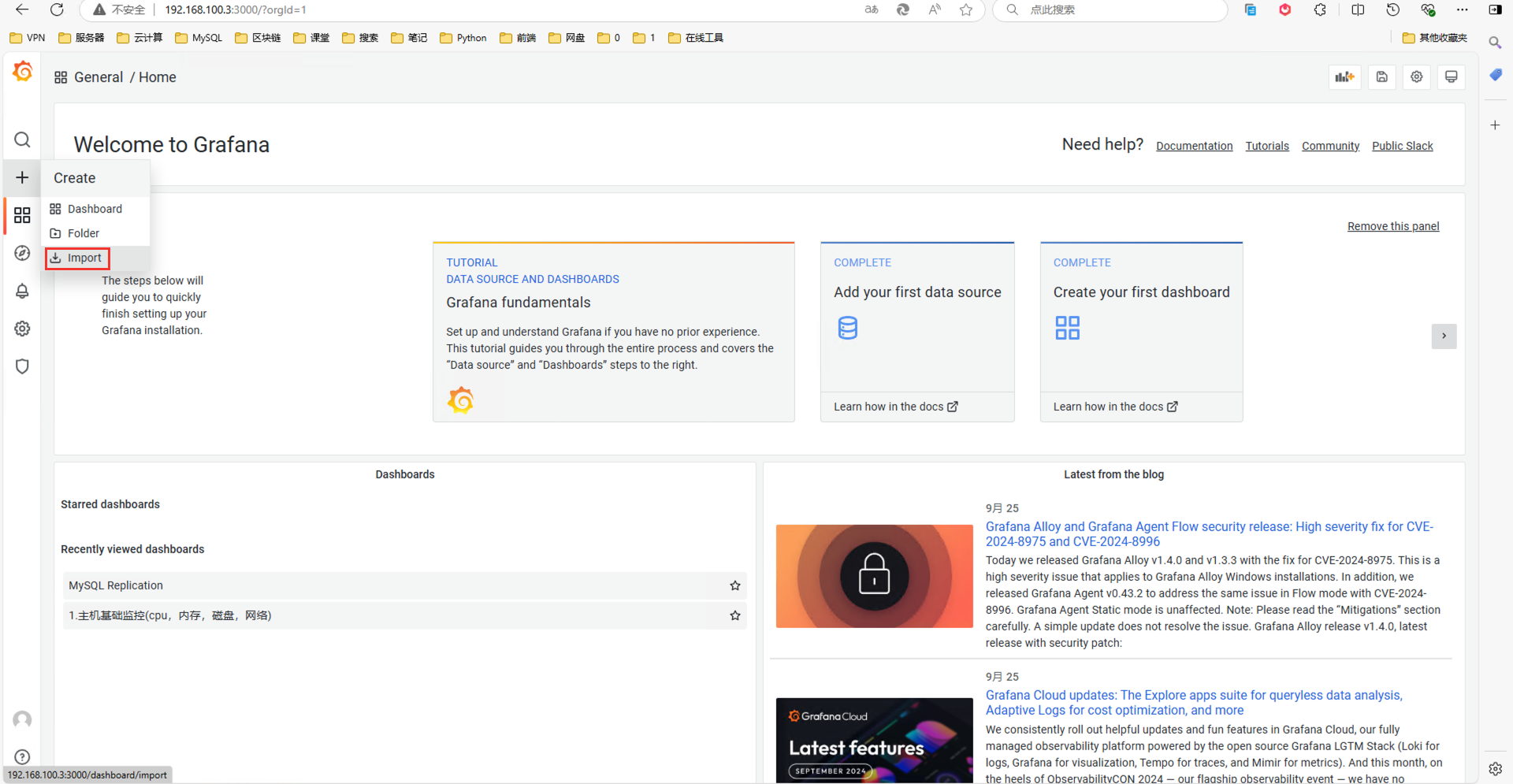Screen dimensions: 1513x784
Task: Open the Grafana Alloy security release article
Action: click(x=1209, y=534)
